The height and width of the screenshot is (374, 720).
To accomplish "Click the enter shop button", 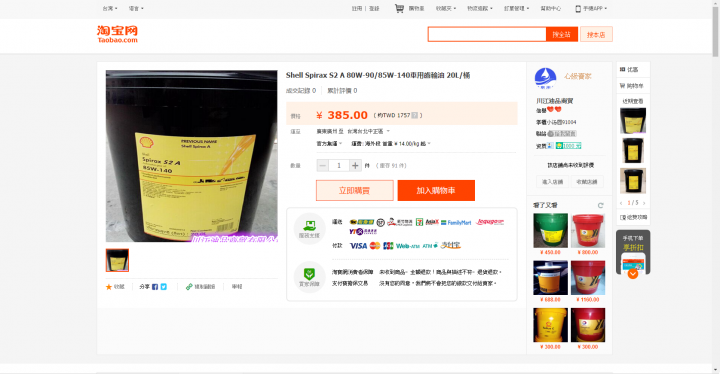I will [552, 182].
